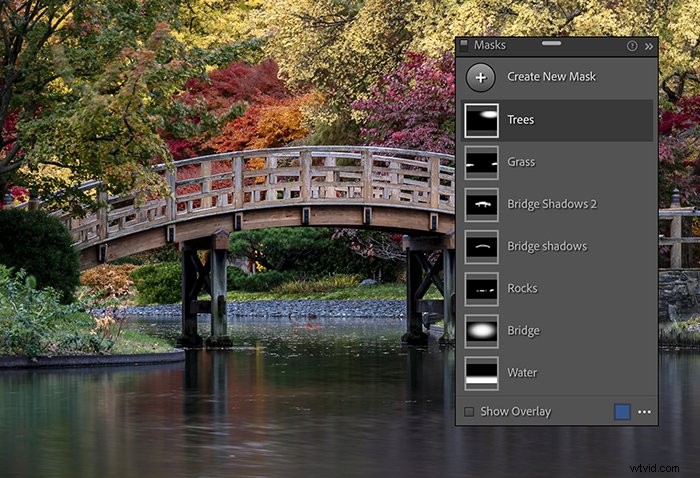Enable the Show Overlay checkbox

pyautogui.click(x=469, y=411)
